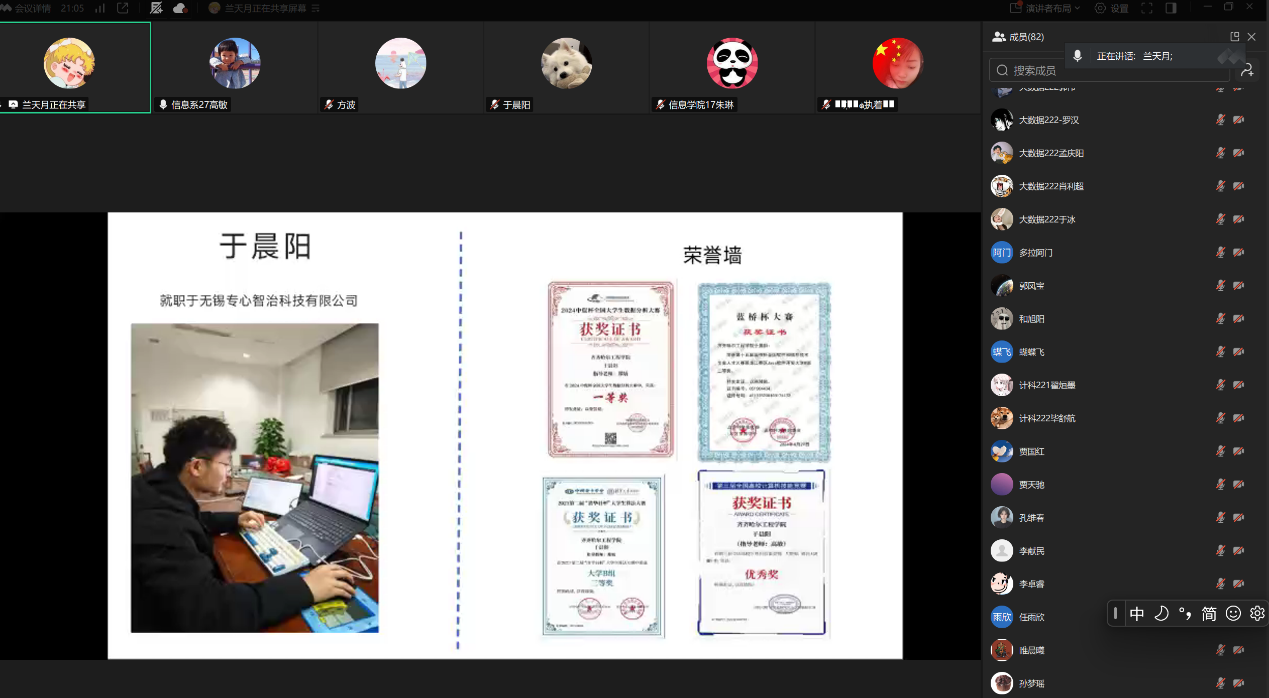The height and width of the screenshot is (698, 1269).
Task: Click the invite member icon beside search
Action: (1246, 70)
